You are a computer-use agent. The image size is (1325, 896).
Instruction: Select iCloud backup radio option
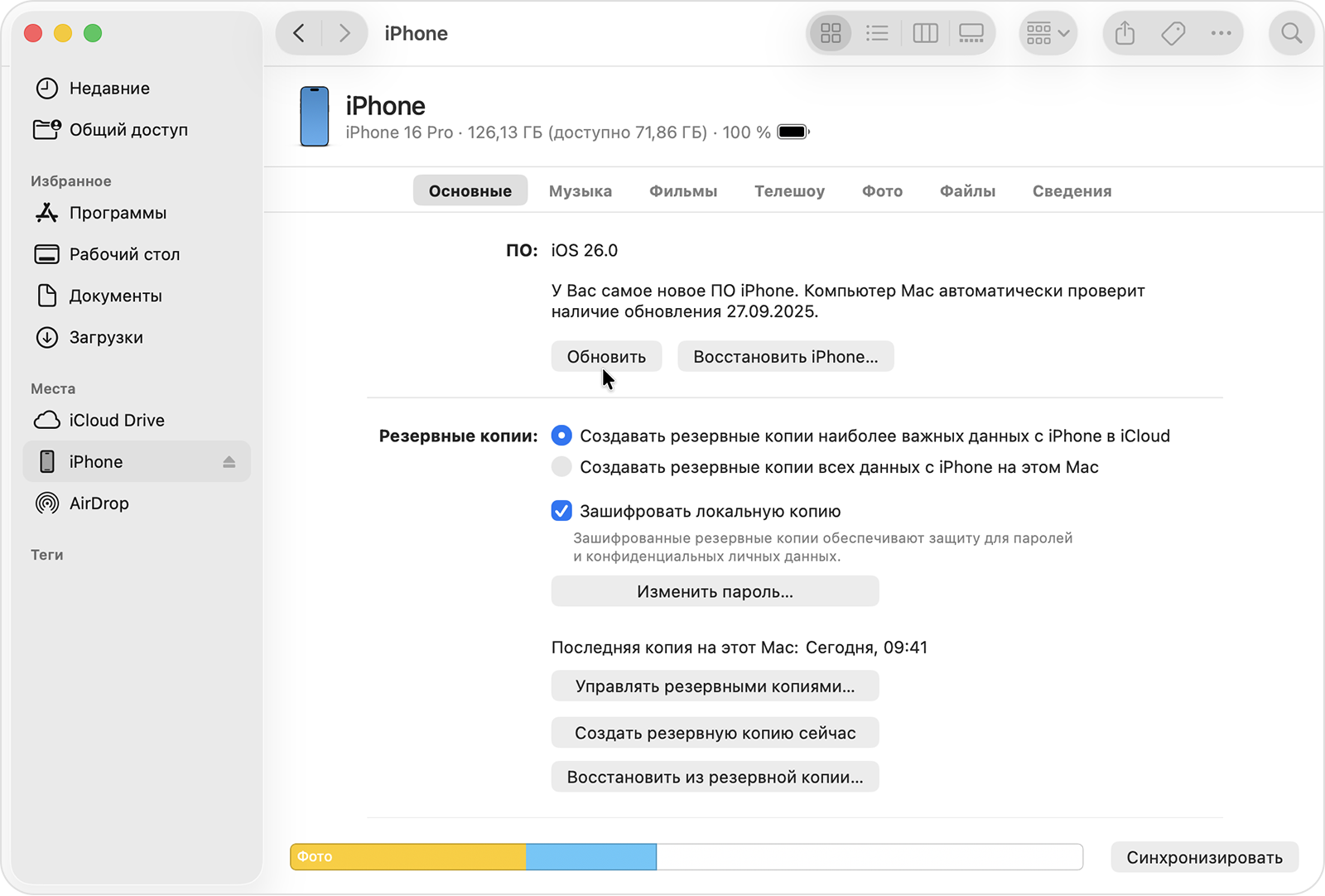561,435
